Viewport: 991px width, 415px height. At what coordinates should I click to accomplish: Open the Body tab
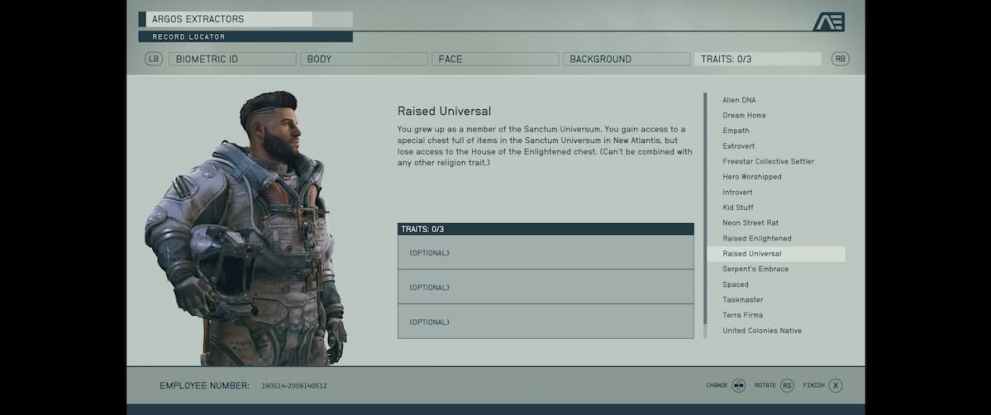[x=364, y=59]
